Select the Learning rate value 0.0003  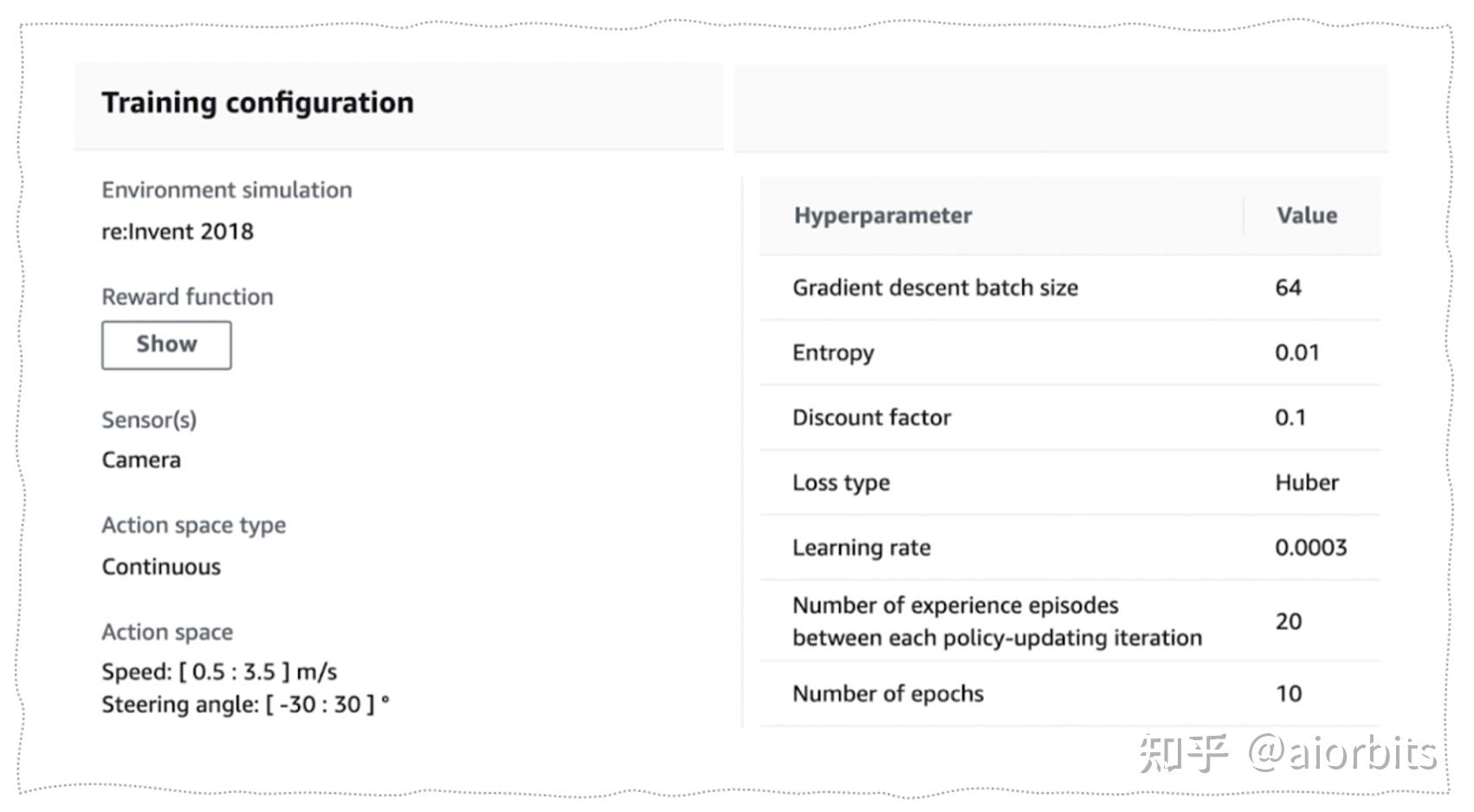coord(1312,547)
